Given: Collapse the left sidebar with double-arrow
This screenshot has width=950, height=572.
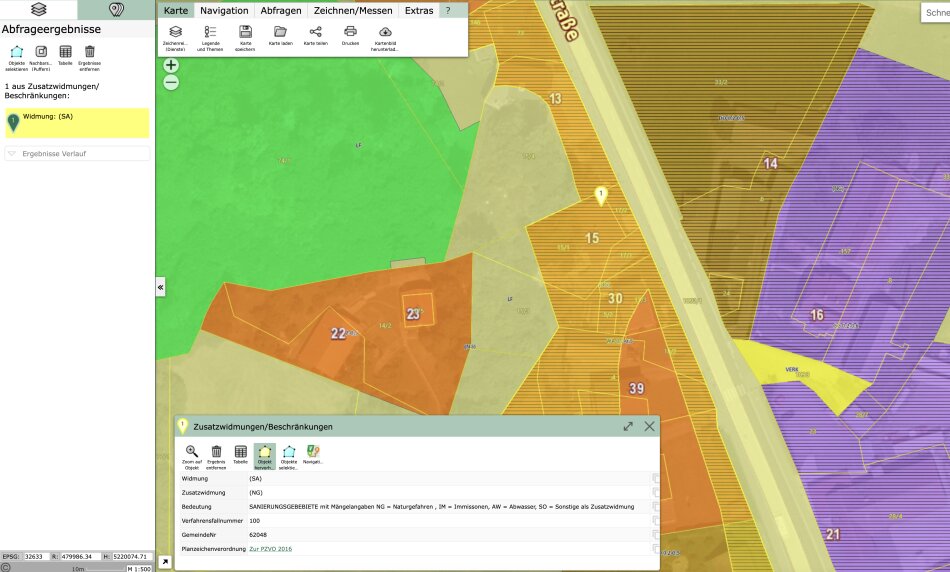Looking at the screenshot, I should click(161, 287).
